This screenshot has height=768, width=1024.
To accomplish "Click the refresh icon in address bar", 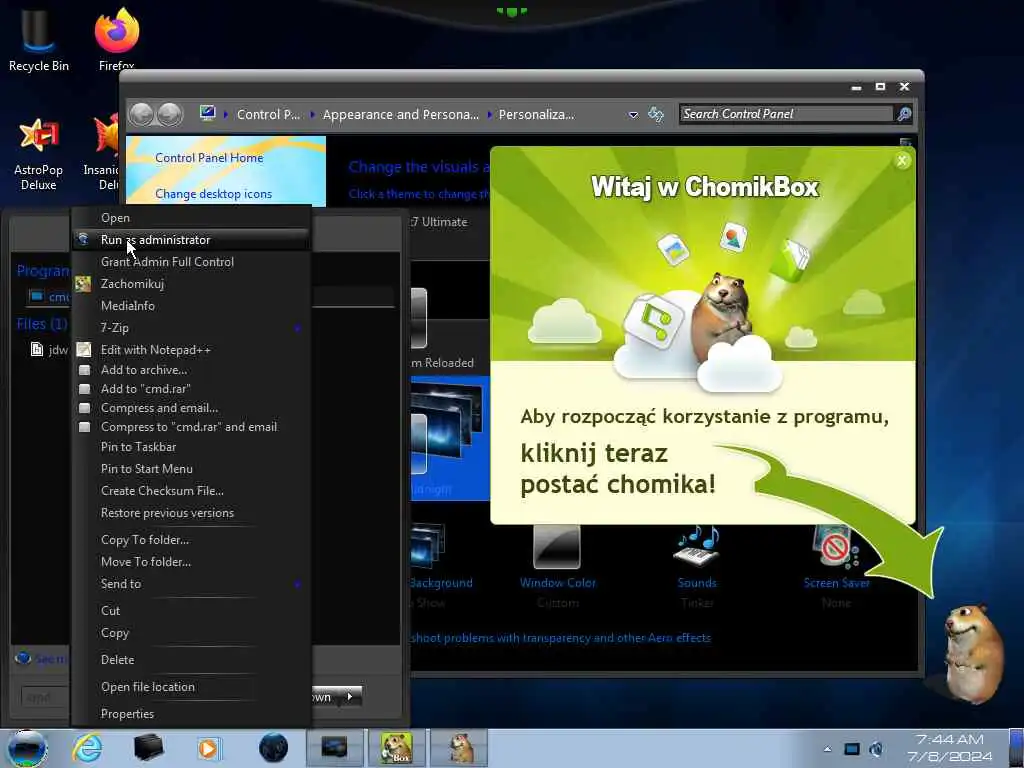I will point(656,114).
